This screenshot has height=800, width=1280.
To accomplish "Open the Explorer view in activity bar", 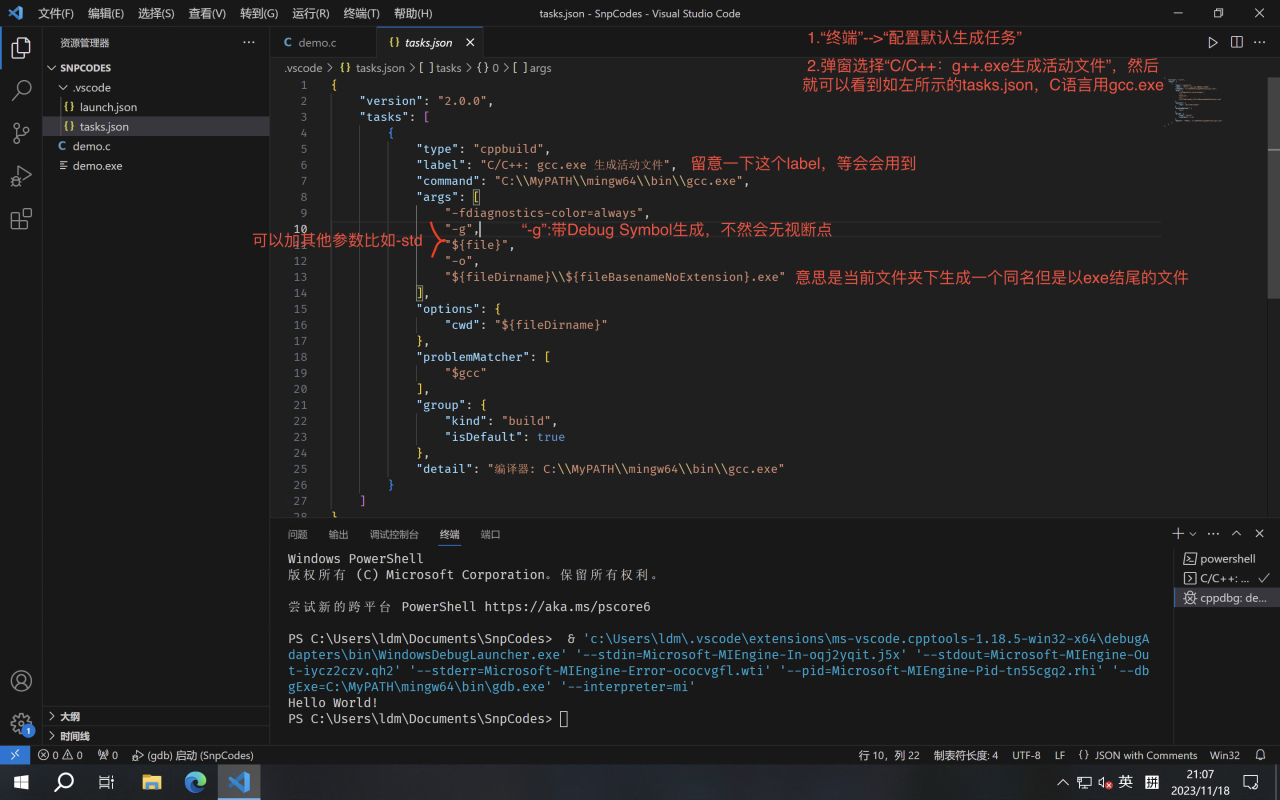I will coord(21,47).
